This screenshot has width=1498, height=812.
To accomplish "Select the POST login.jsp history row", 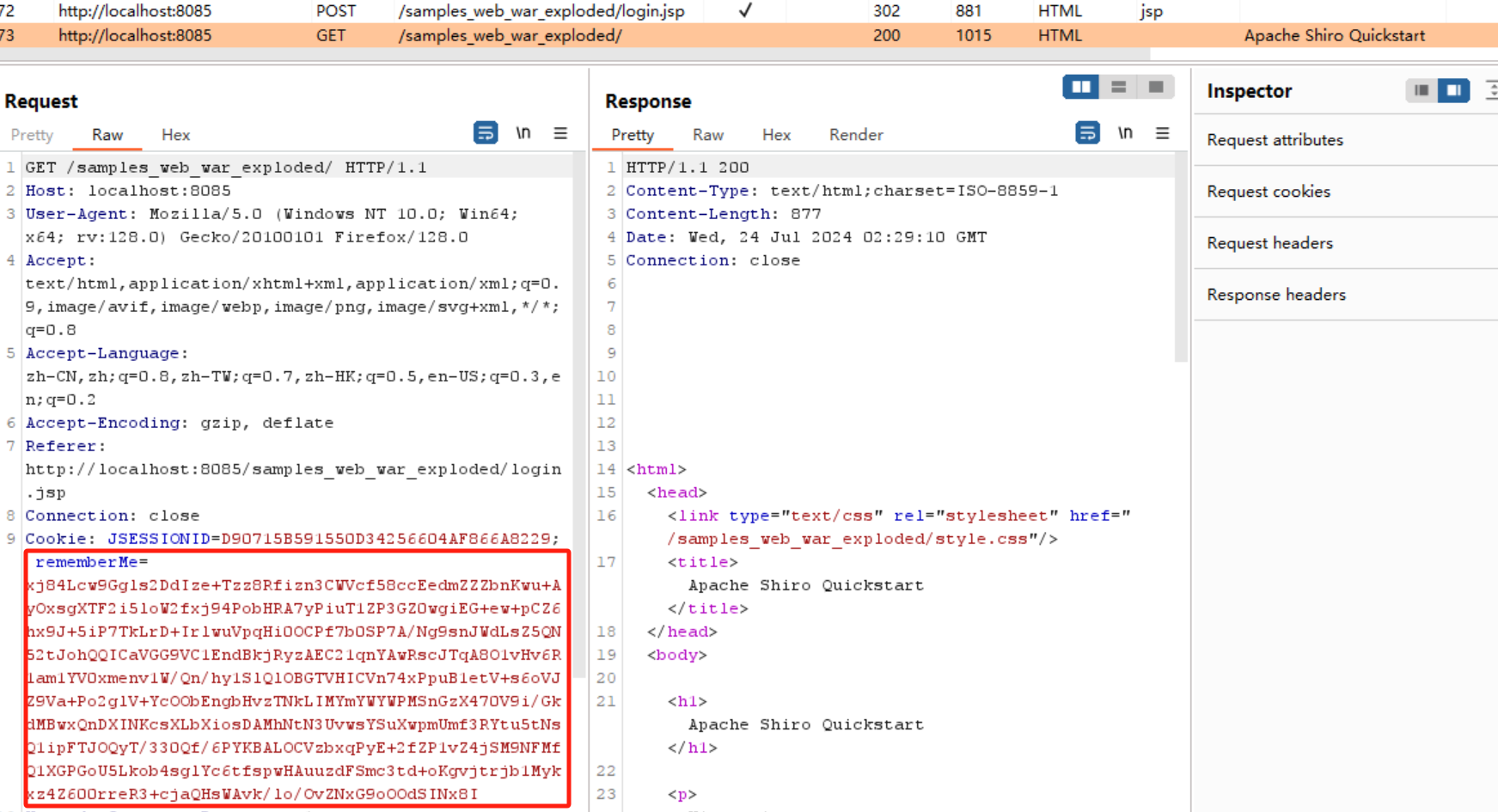I will coord(541,11).
